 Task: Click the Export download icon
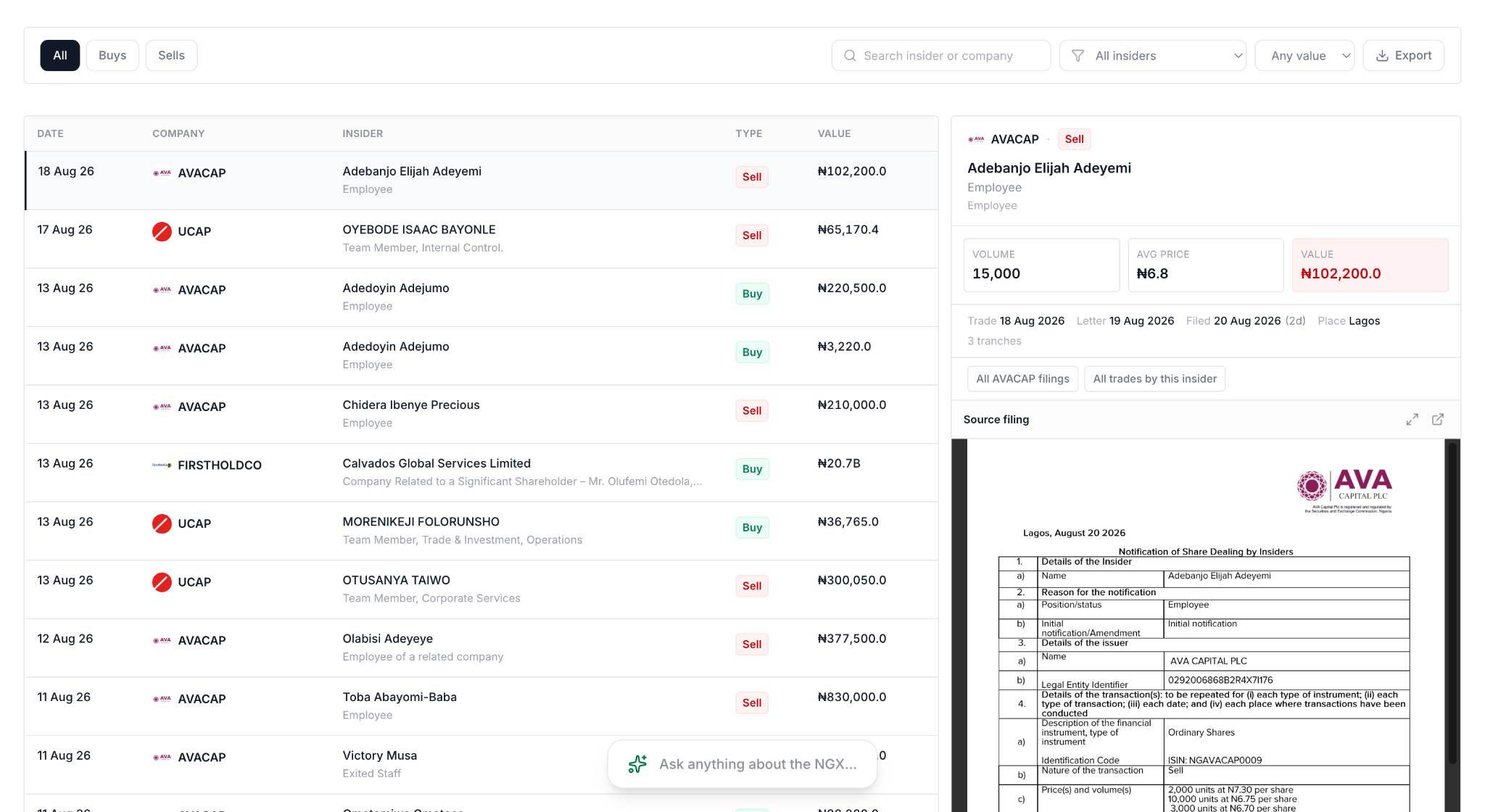1383,56
